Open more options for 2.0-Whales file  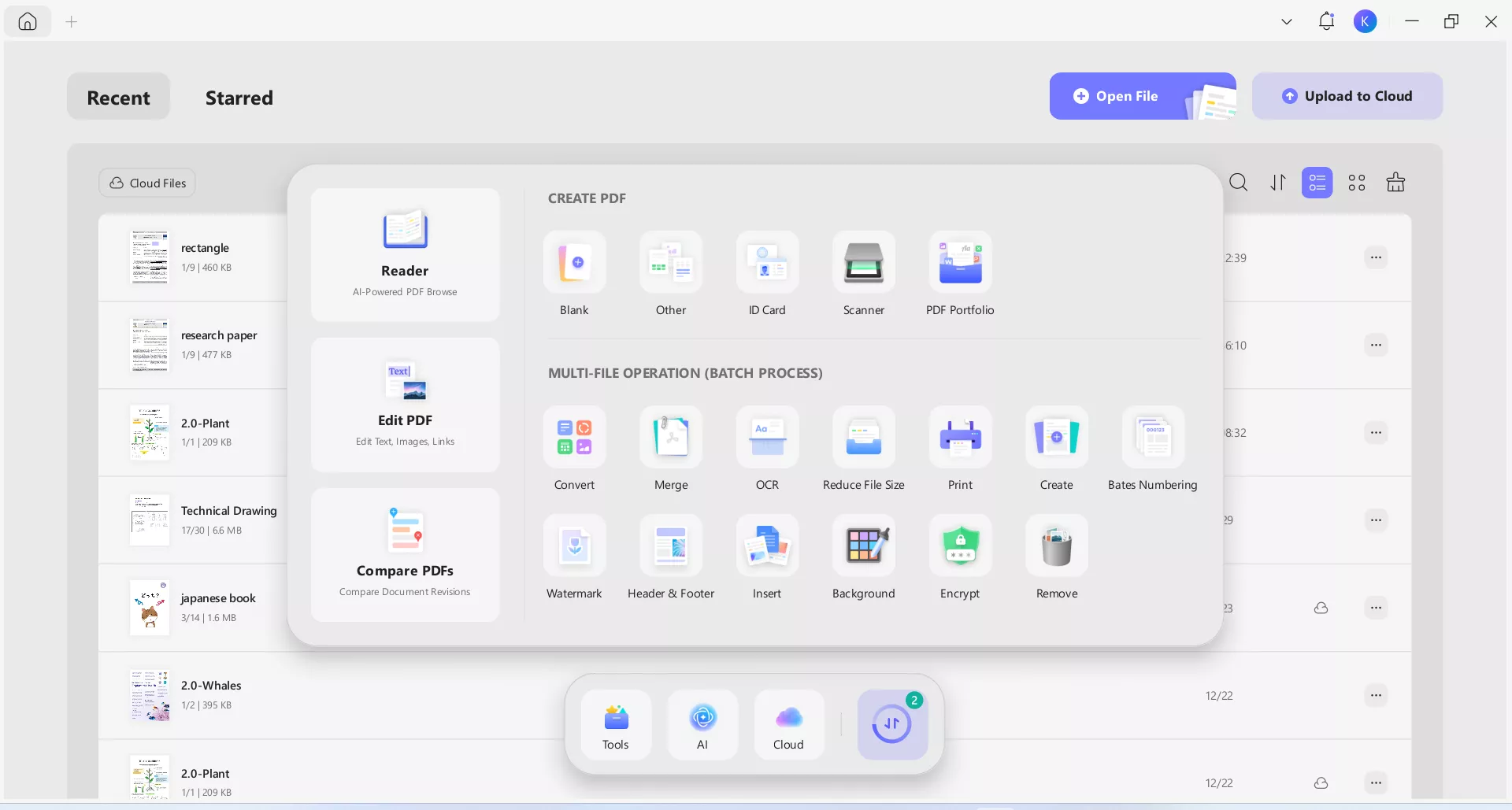pos(1376,695)
